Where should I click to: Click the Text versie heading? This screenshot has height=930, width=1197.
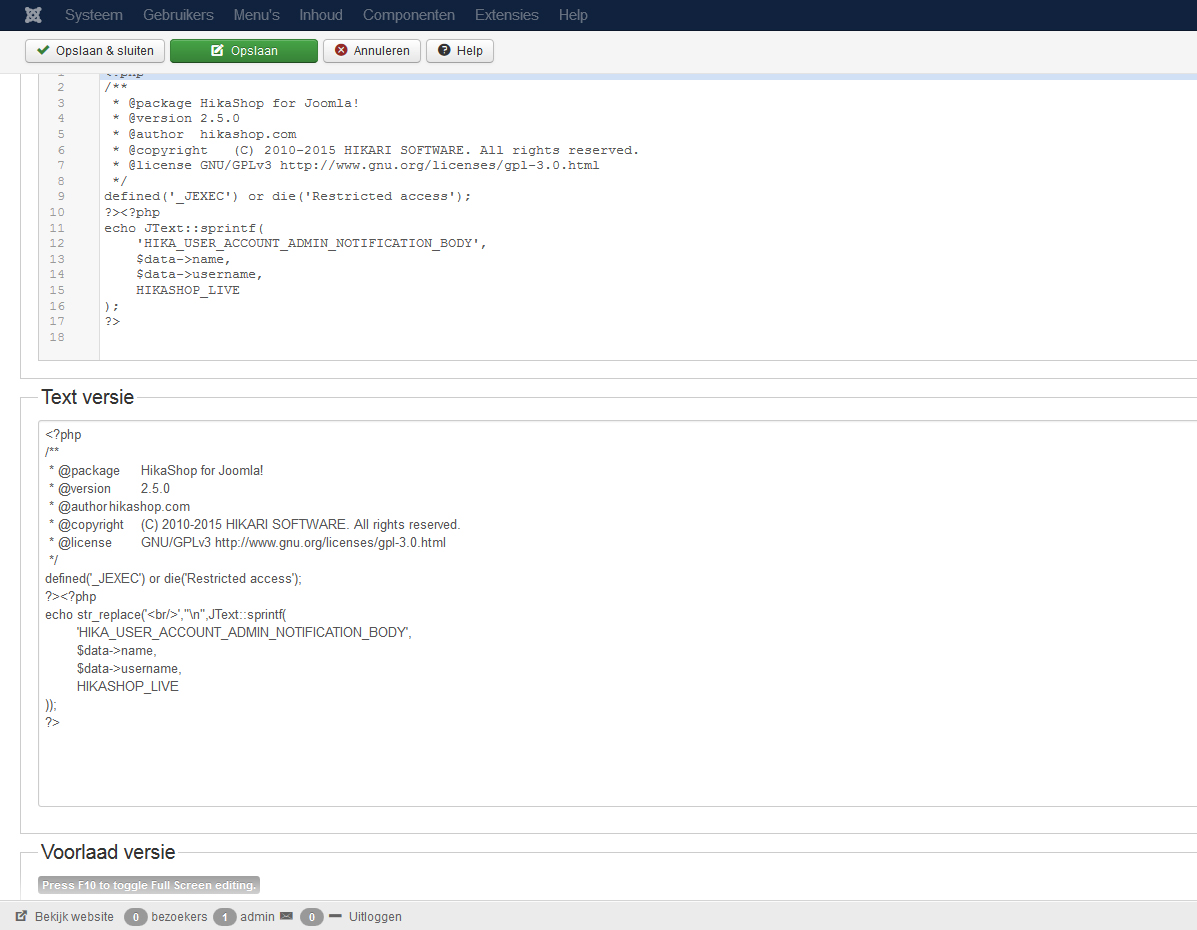[87, 397]
